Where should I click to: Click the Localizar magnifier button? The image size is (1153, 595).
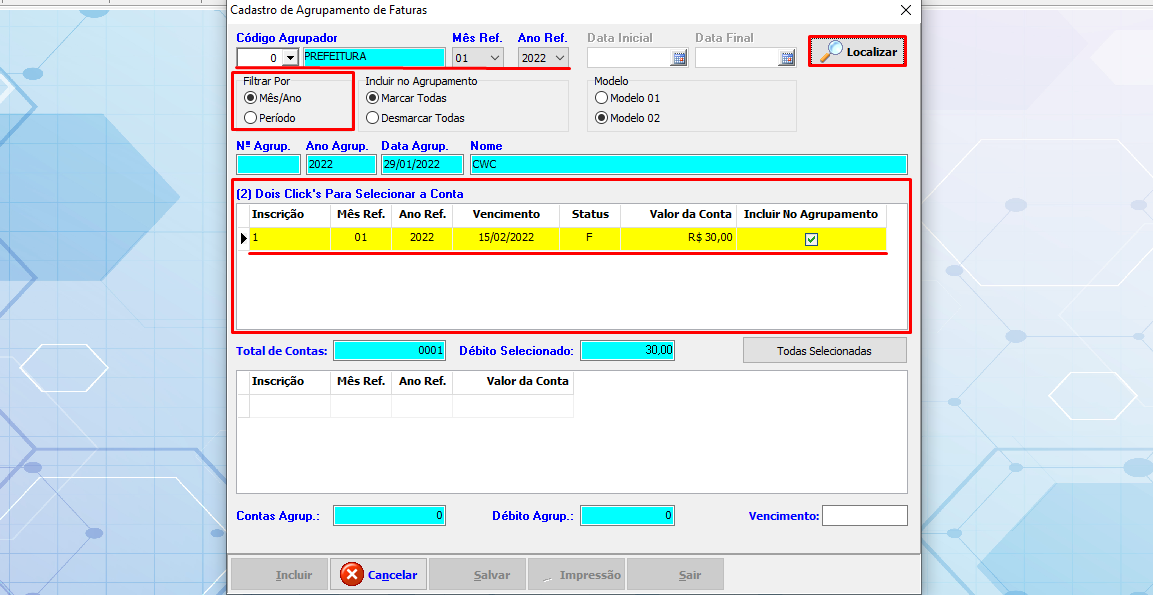pyautogui.click(x=857, y=52)
